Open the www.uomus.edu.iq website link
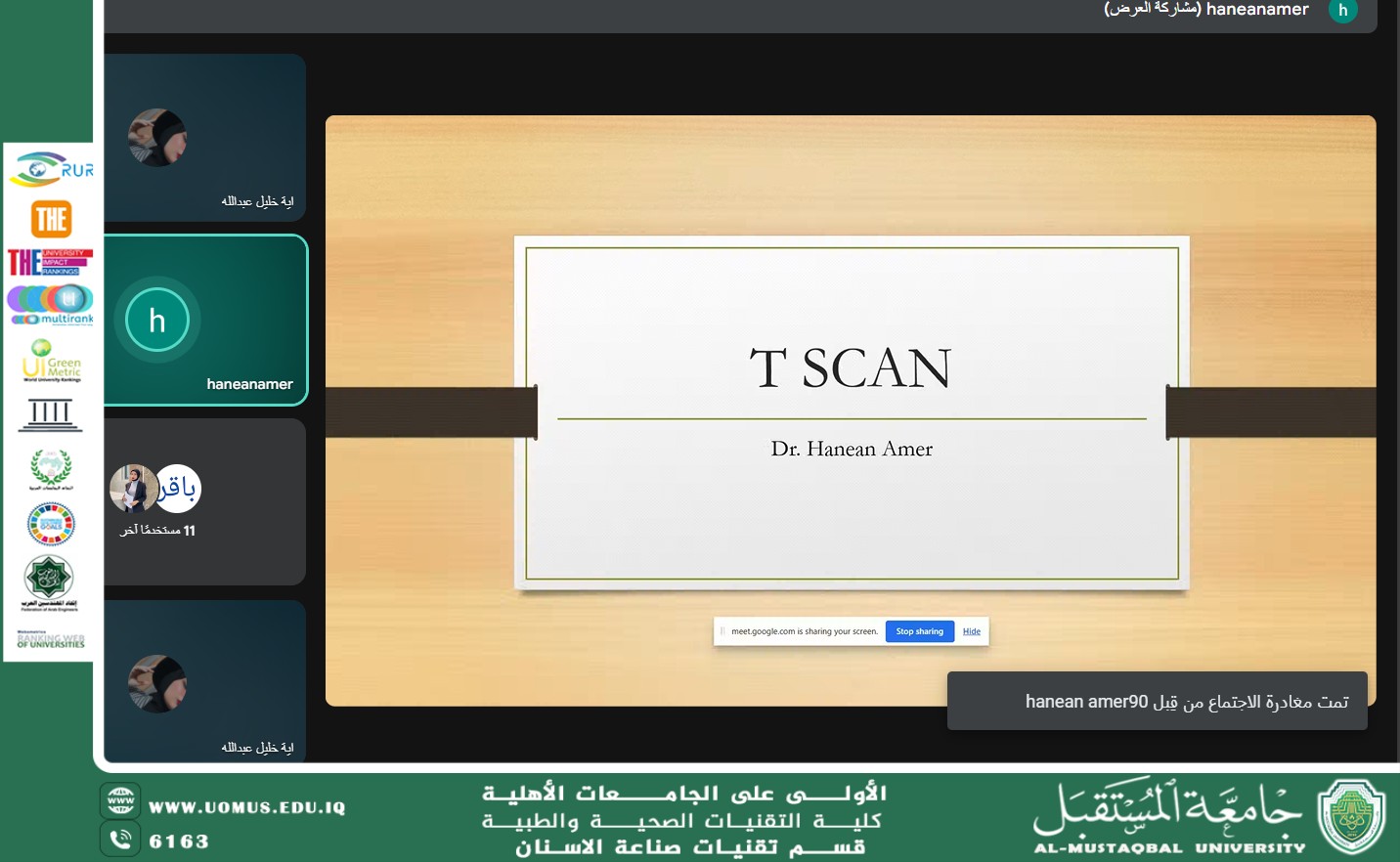Image resolution: width=1400 pixels, height=862 pixels. click(x=246, y=807)
